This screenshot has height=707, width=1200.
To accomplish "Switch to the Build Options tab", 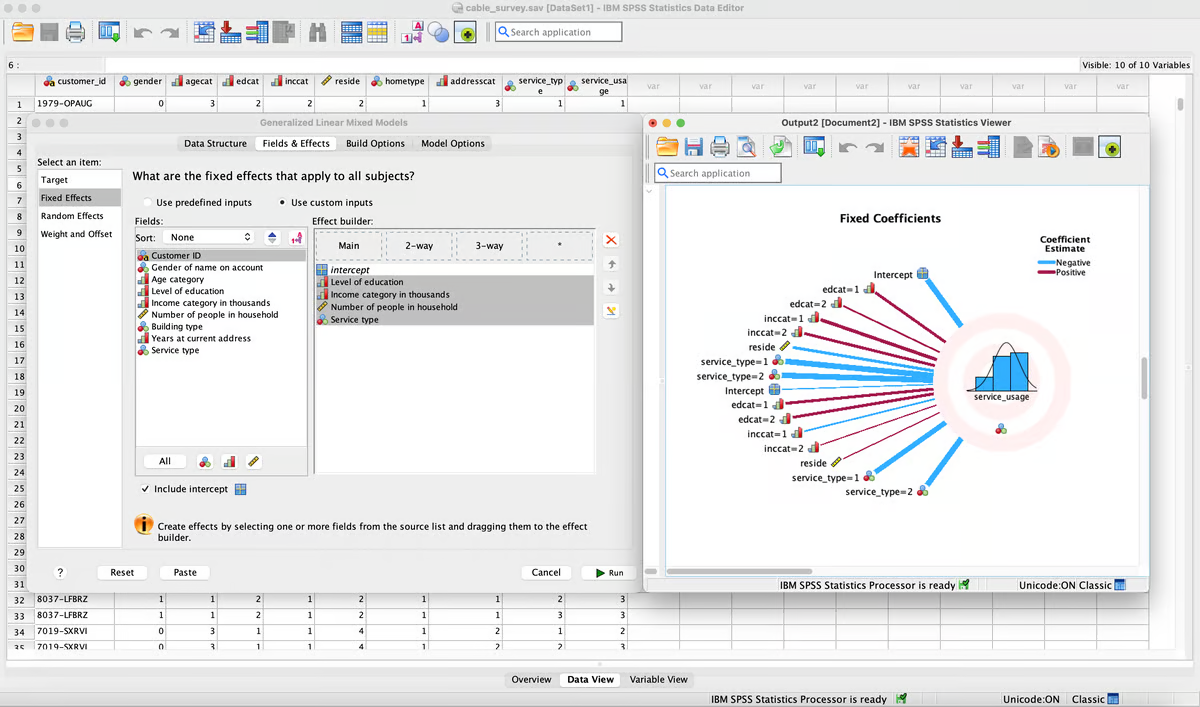I will click(x=375, y=143).
